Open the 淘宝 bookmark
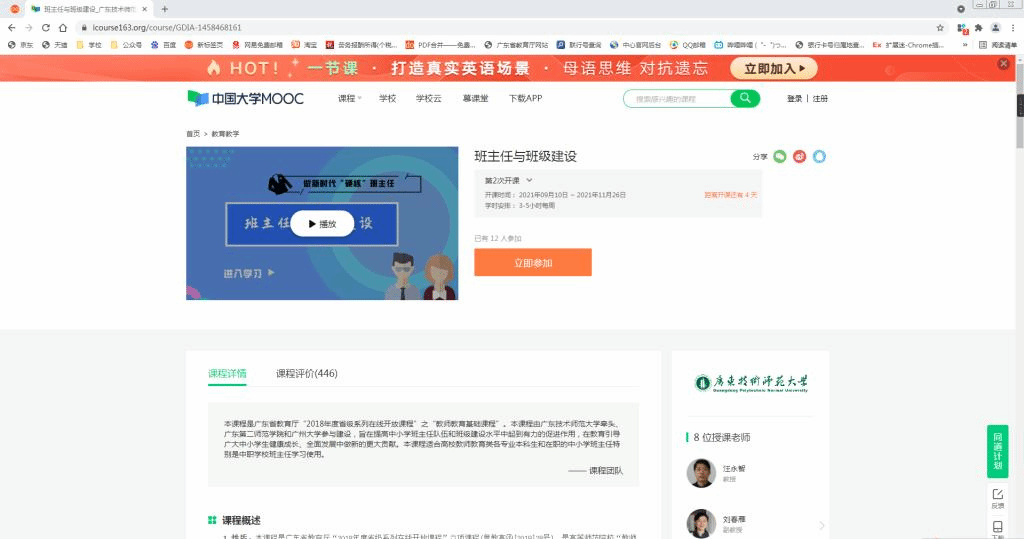The height and width of the screenshot is (539, 1024). [x=304, y=45]
